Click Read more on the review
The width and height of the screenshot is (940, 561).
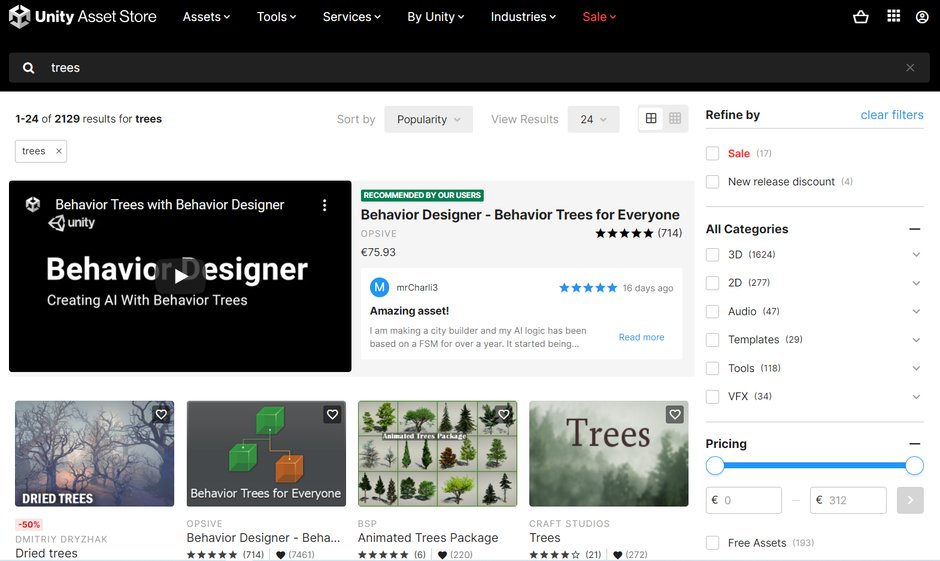click(x=641, y=337)
